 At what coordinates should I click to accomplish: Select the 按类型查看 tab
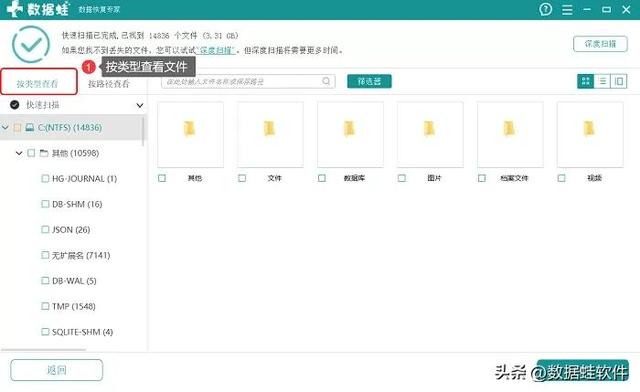[38, 82]
